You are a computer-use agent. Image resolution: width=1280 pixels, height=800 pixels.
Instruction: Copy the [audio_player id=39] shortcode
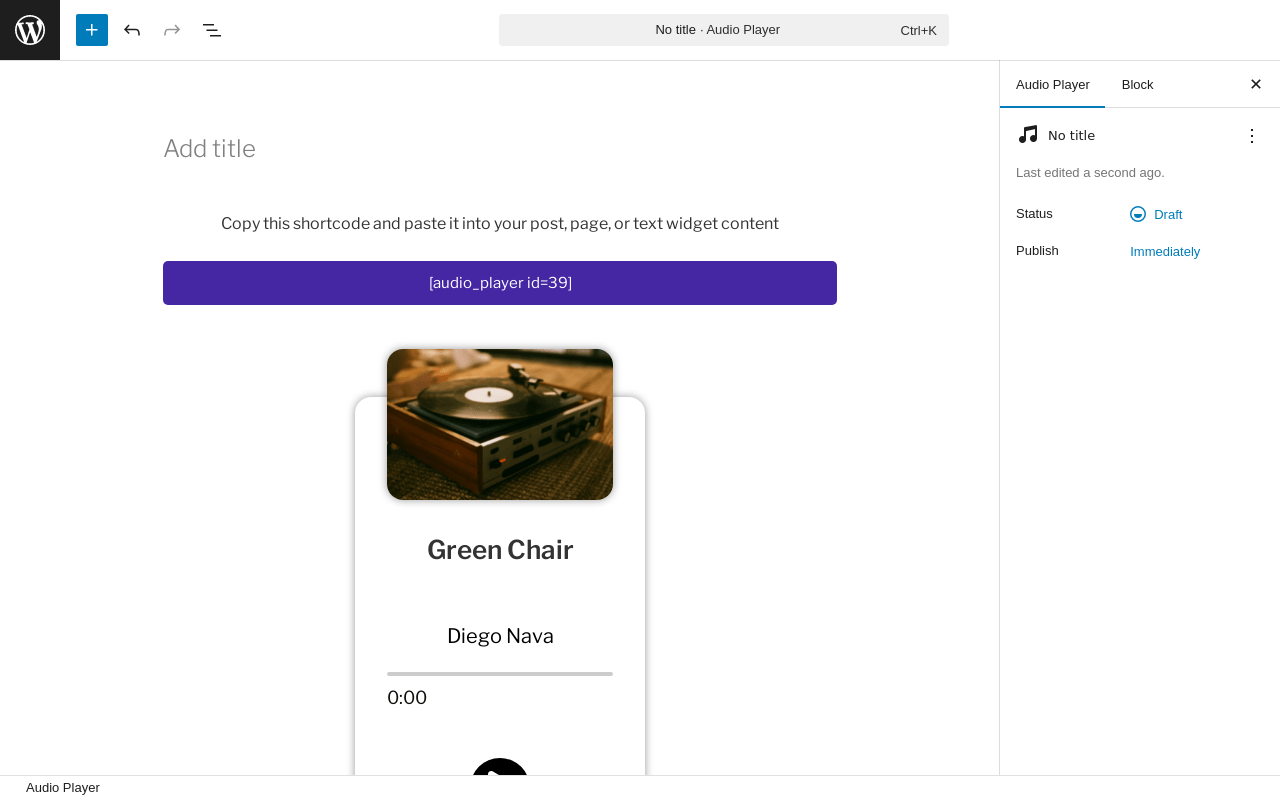point(500,283)
